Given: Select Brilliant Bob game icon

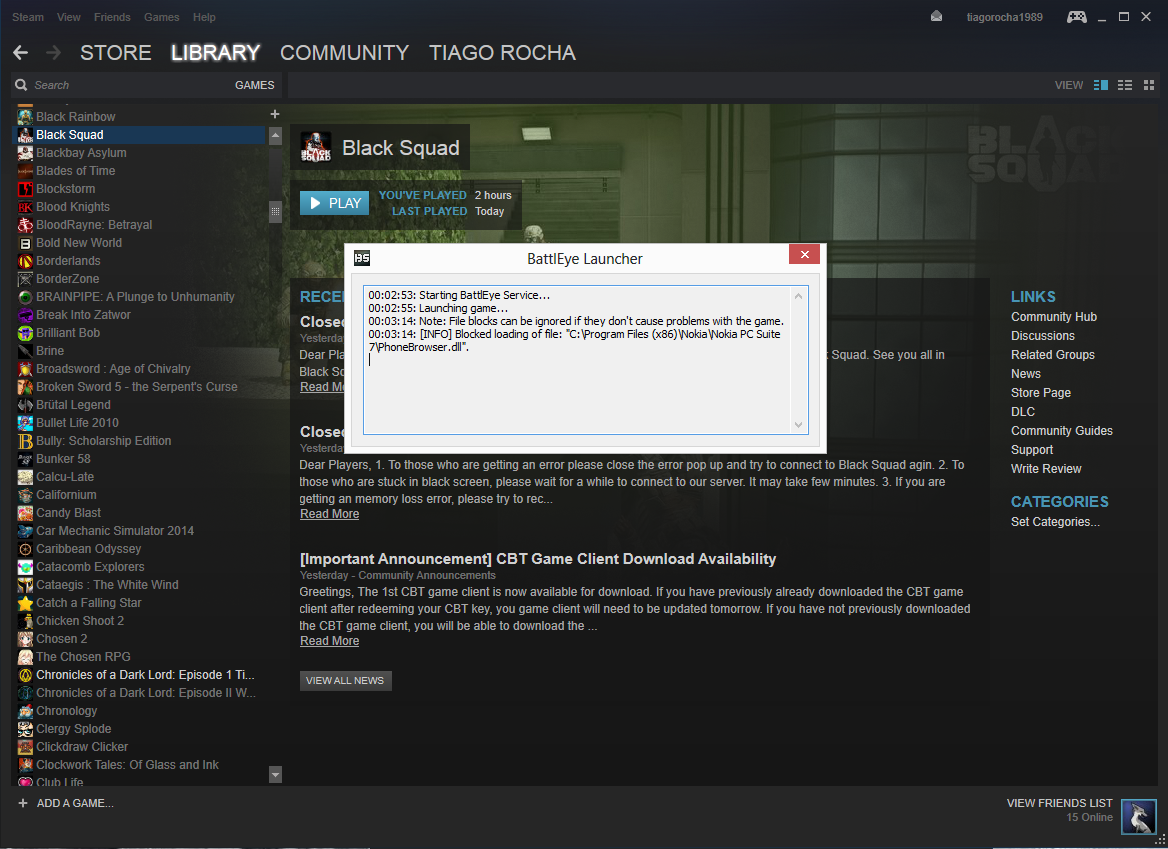Looking at the screenshot, I should 25,333.
